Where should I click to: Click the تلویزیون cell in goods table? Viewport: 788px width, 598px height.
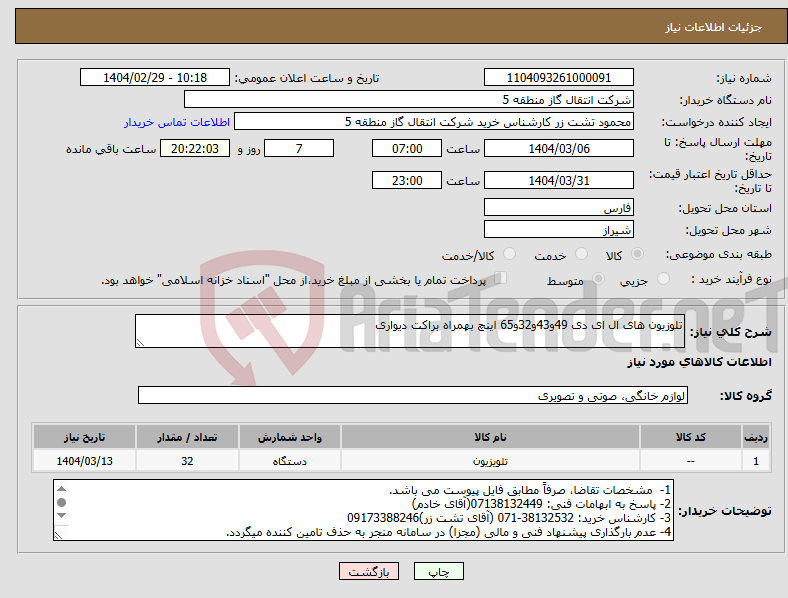click(x=490, y=461)
